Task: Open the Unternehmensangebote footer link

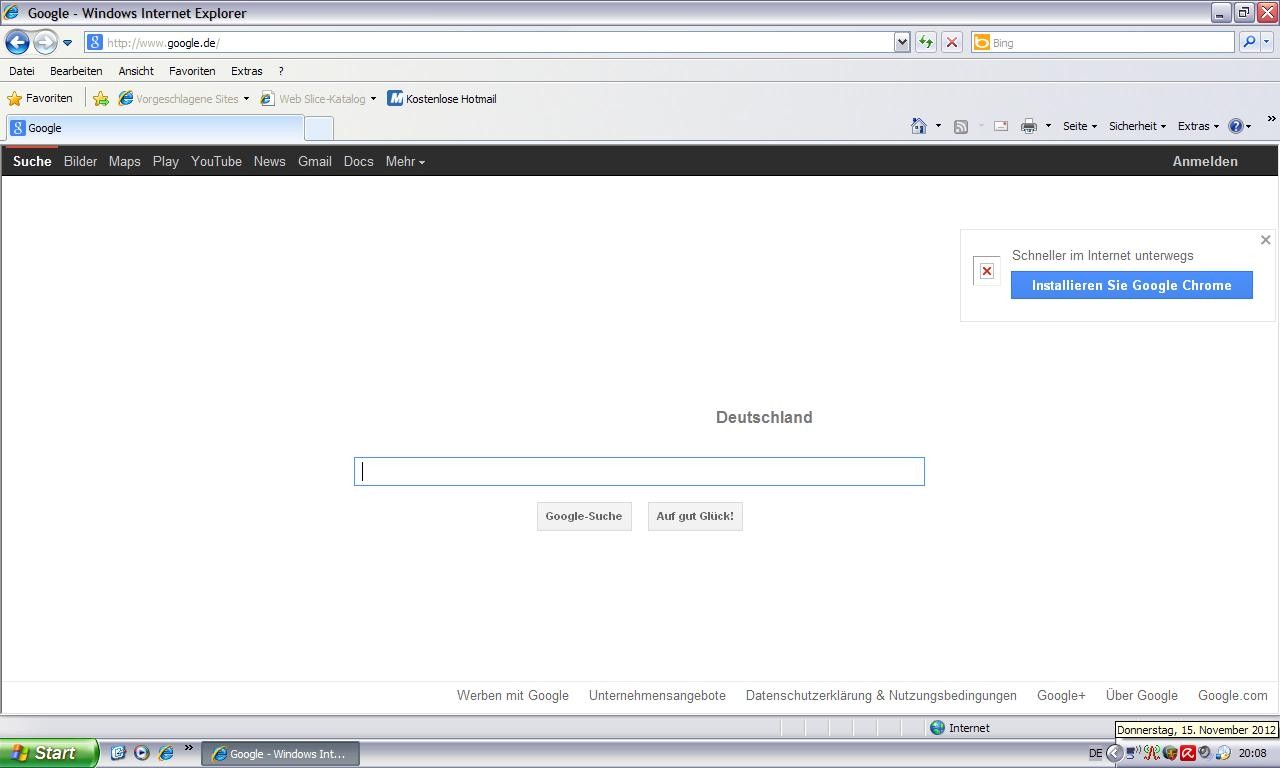Action: click(x=657, y=695)
